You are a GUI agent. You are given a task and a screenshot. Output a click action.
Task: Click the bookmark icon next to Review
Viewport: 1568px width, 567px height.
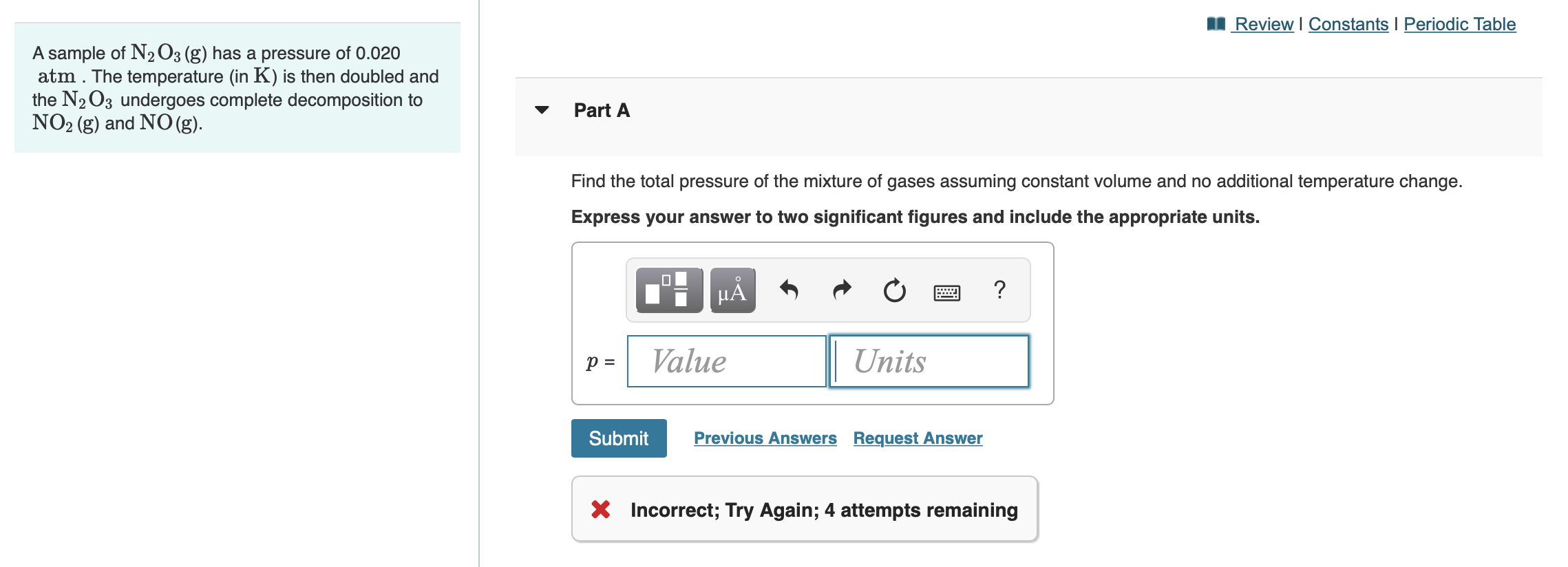[1216, 23]
